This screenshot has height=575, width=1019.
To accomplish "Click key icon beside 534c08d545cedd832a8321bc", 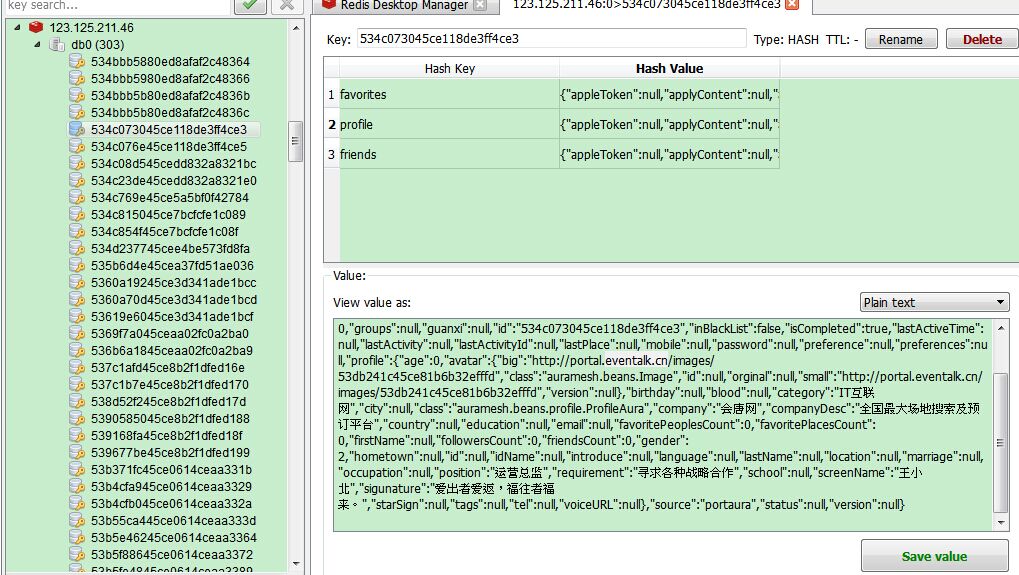I will click(x=77, y=164).
